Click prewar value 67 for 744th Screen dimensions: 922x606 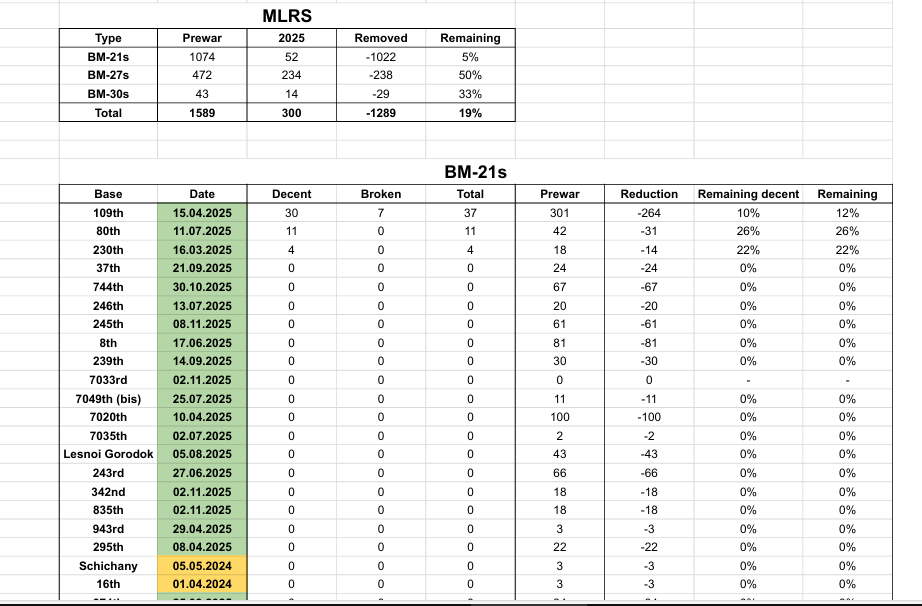point(560,287)
